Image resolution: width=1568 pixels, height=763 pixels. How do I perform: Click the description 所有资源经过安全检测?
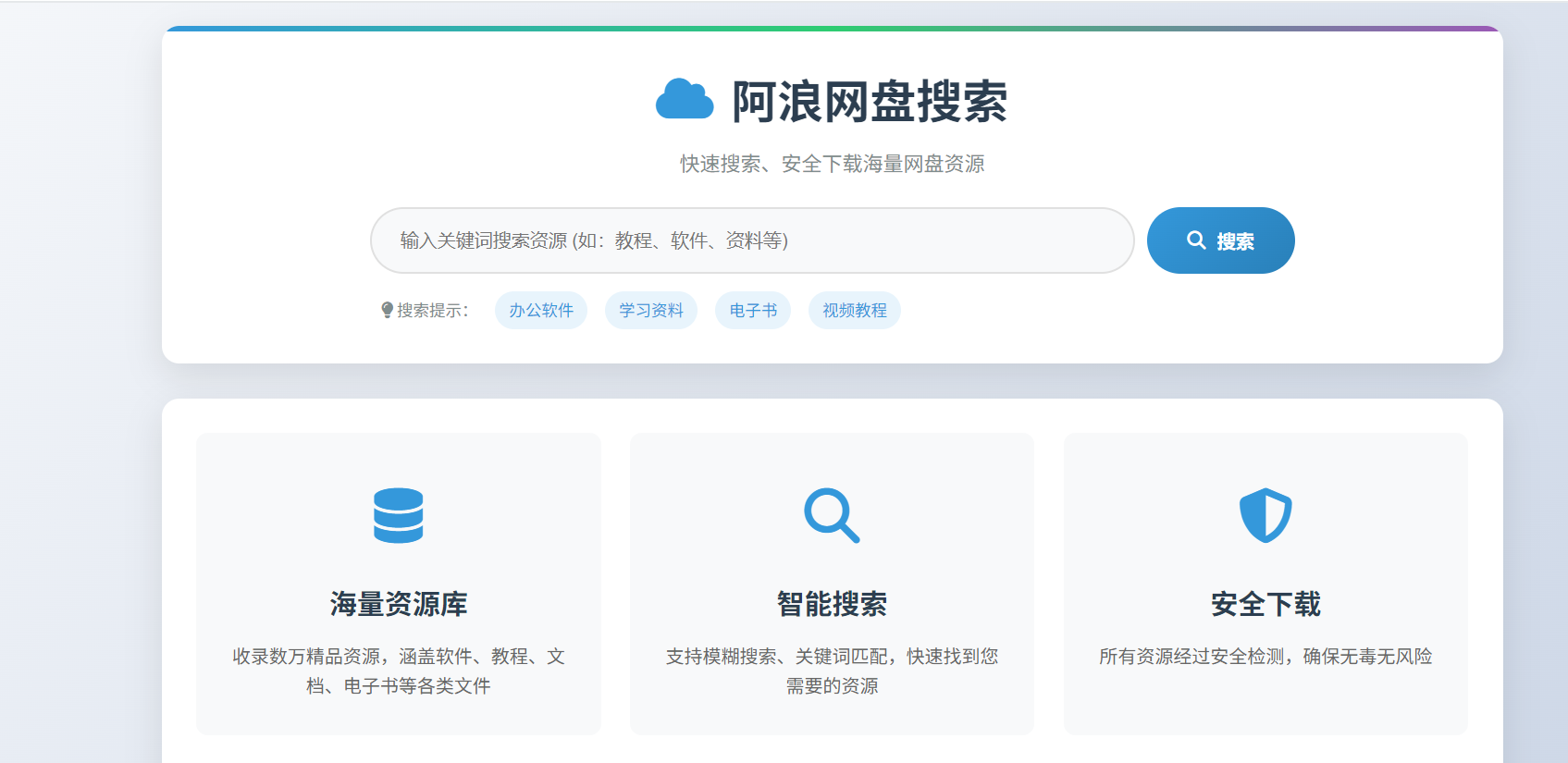[1266, 657]
